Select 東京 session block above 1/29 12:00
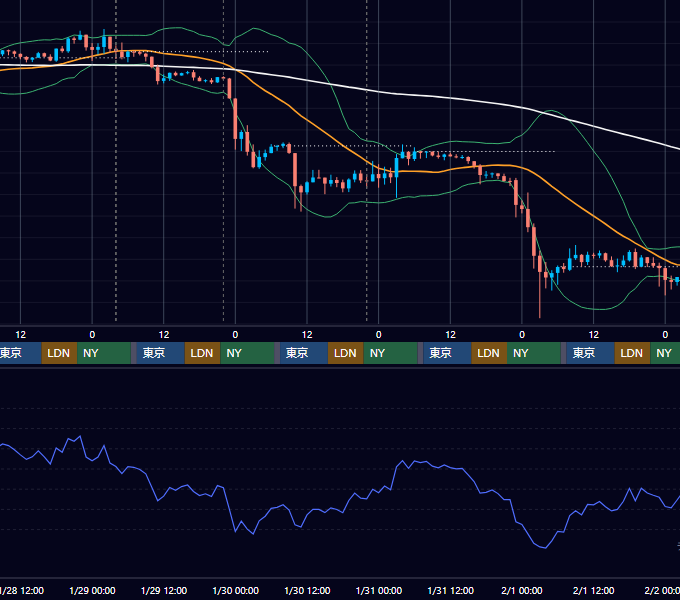The height and width of the screenshot is (600, 680). coord(160,353)
